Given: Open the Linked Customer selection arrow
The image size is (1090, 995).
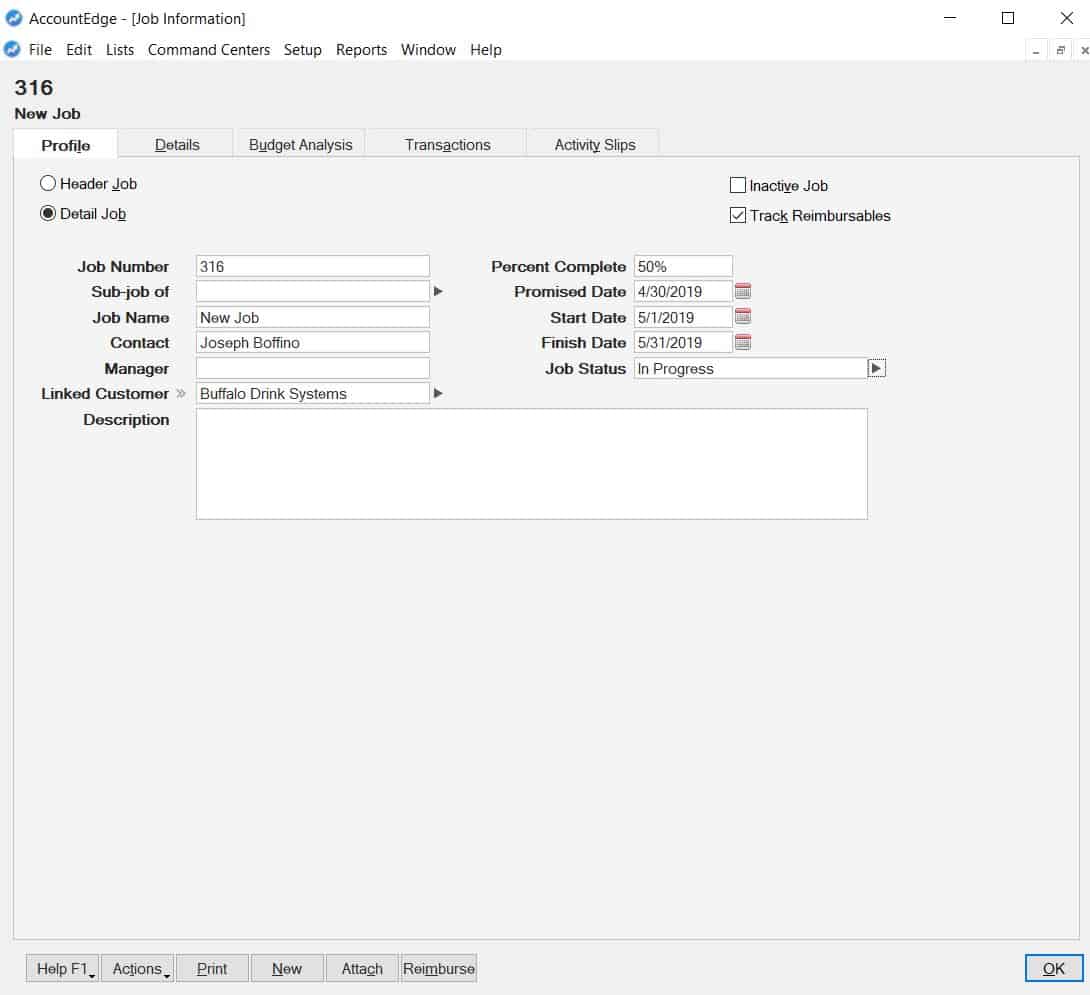Looking at the screenshot, I should (438, 394).
